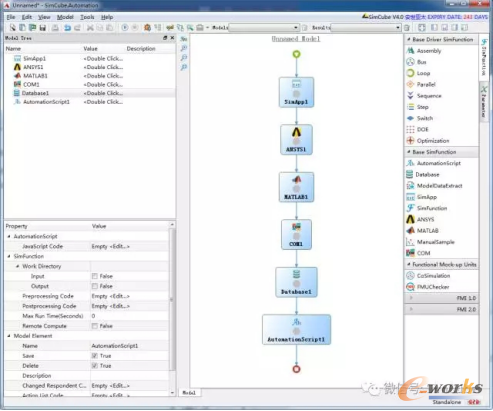This screenshot has height=411, width=493.
Task: Open the Model menu
Action: coord(65,17)
